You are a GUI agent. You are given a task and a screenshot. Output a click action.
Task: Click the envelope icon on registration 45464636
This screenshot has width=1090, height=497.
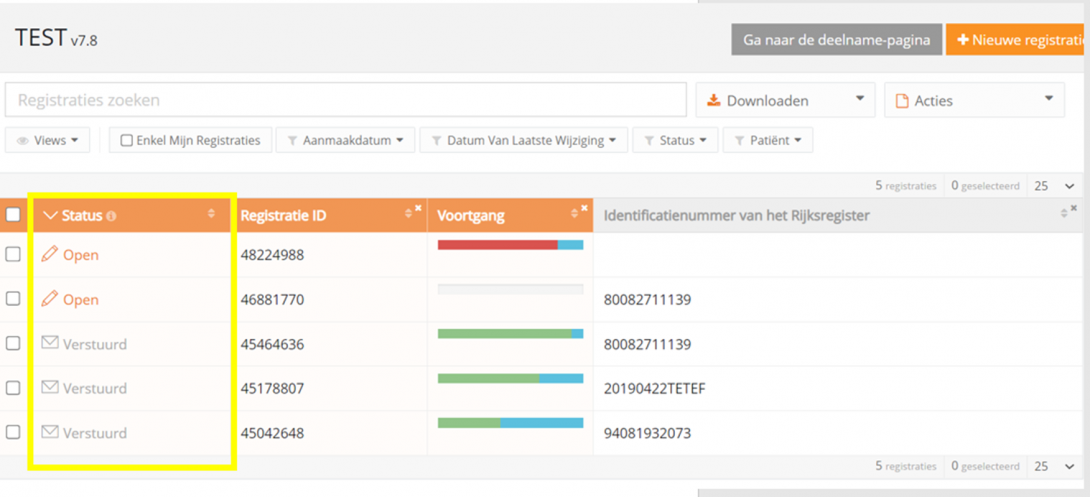pyautogui.click(x=50, y=344)
